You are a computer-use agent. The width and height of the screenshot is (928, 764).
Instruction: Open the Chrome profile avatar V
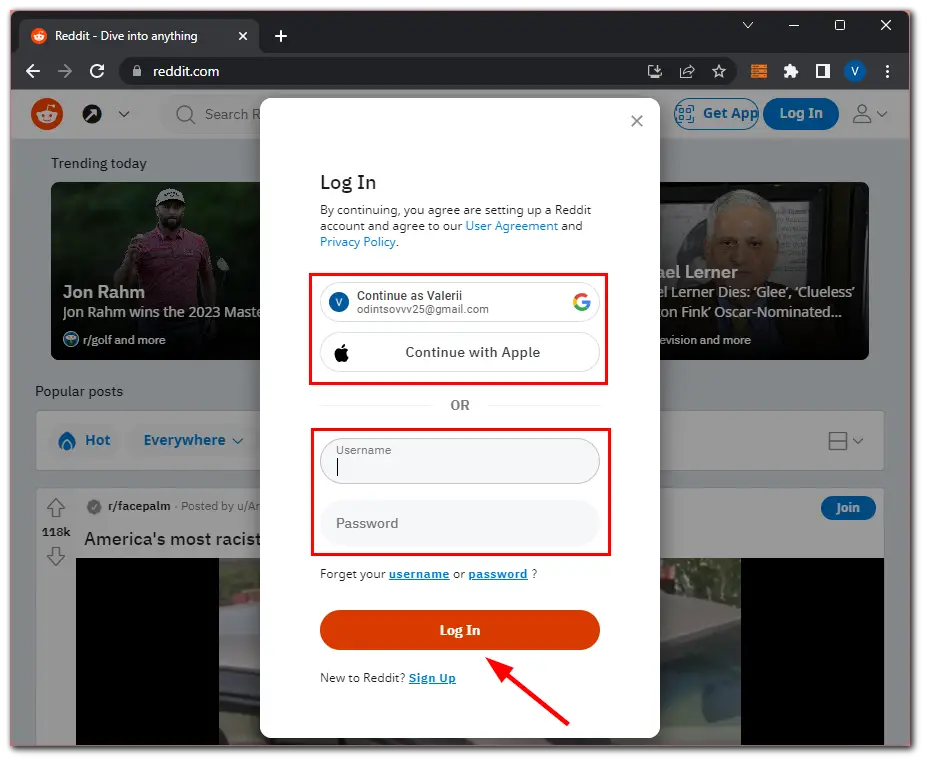coord(855,71)
